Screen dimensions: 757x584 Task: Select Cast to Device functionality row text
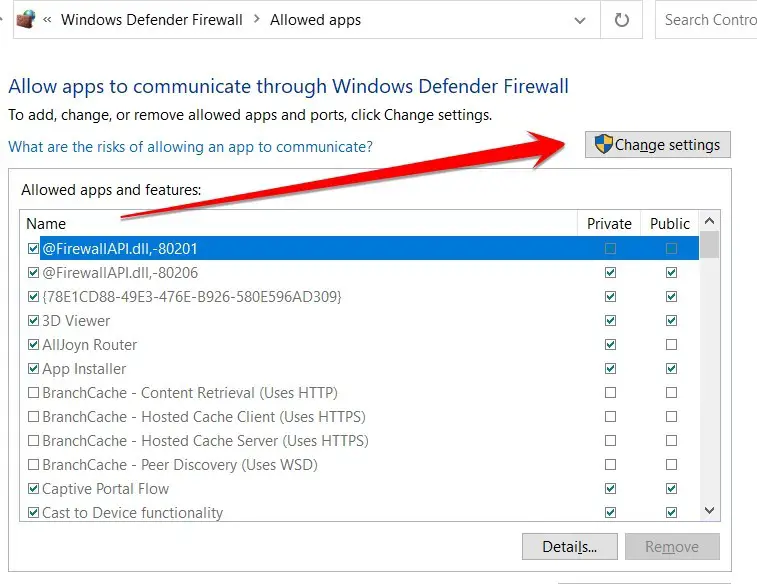(x=133, y=513)
